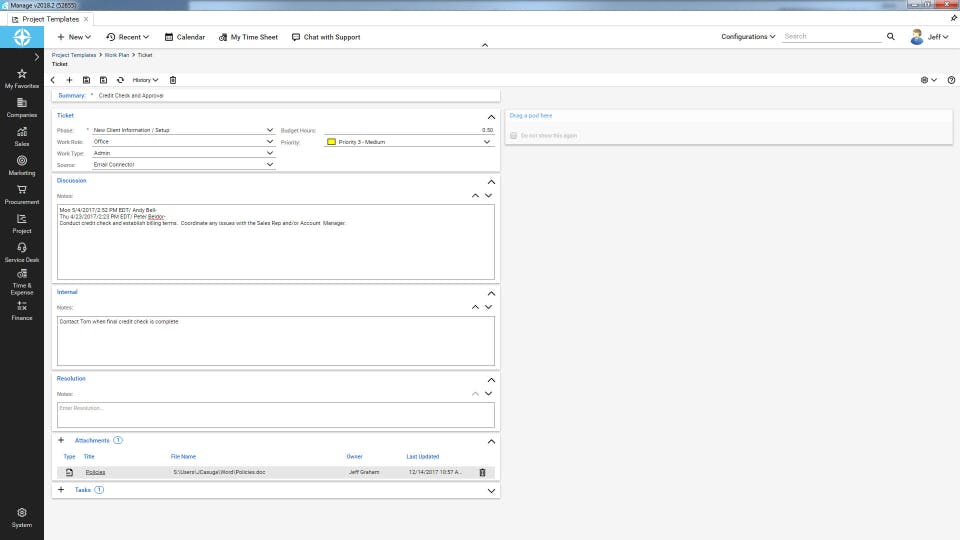Open the Time & Expense module

coord(21,282)
